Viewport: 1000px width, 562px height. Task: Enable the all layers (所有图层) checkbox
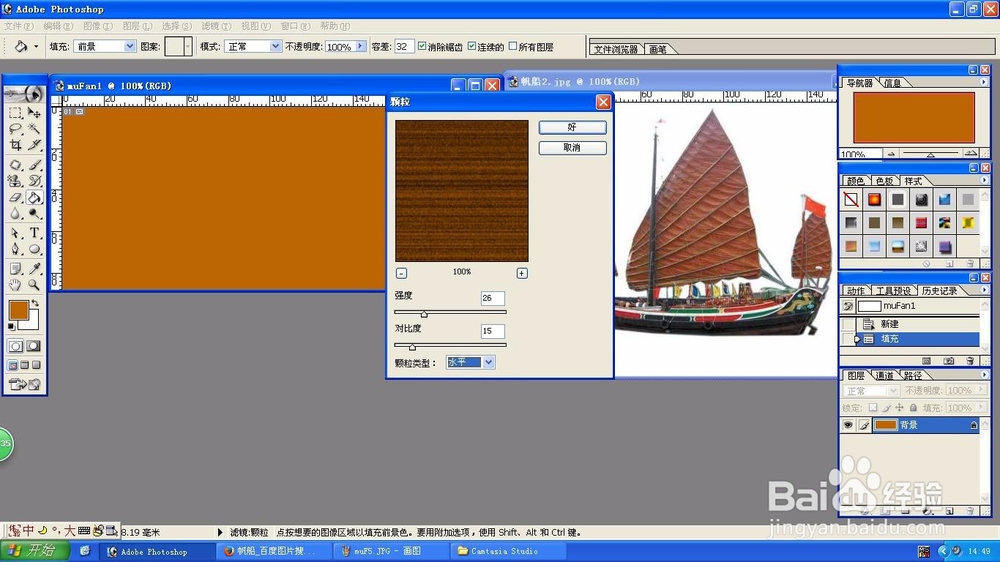pyautogui.click(x=512, y=46)
